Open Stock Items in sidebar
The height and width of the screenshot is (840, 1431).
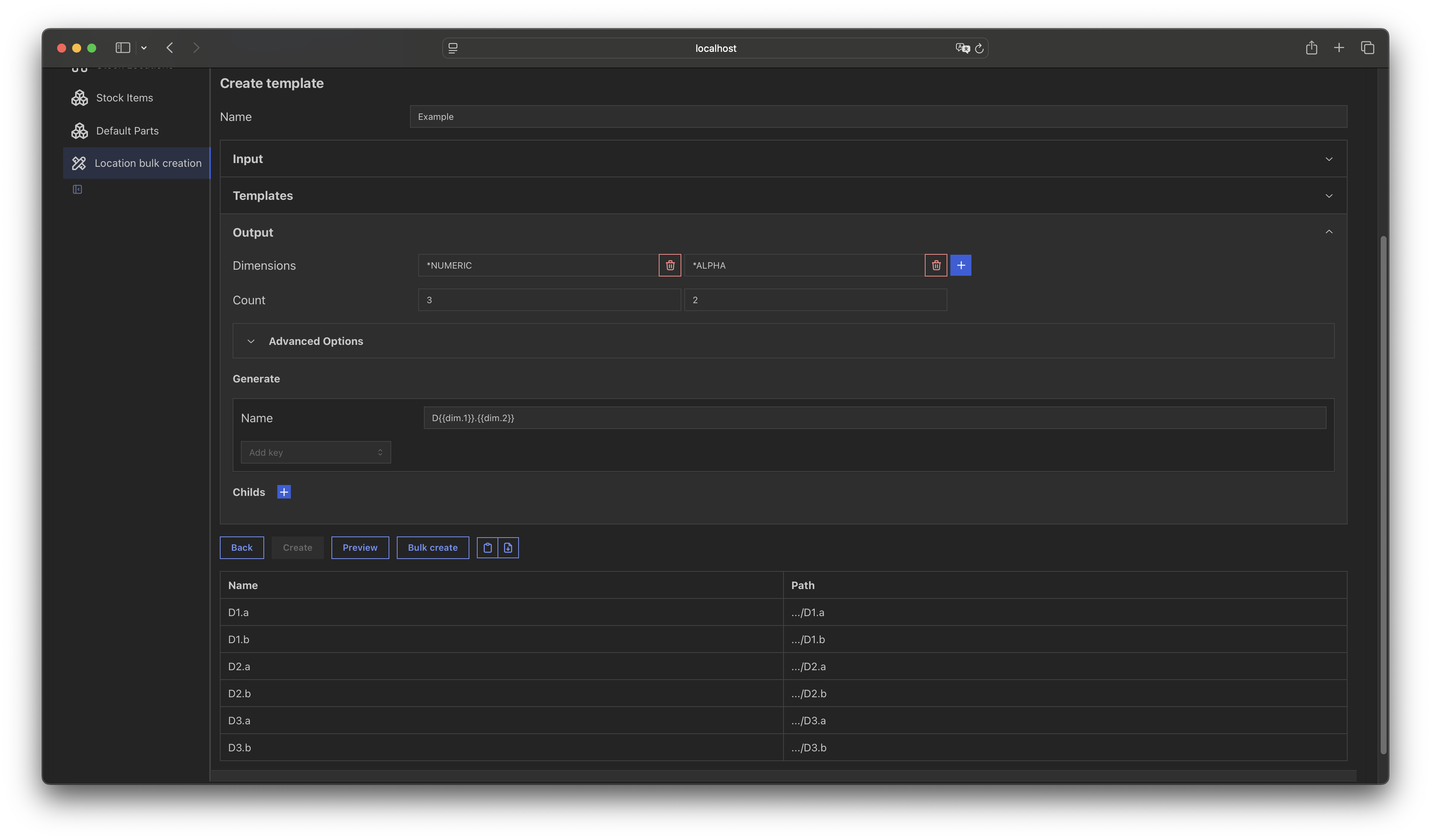124,98
